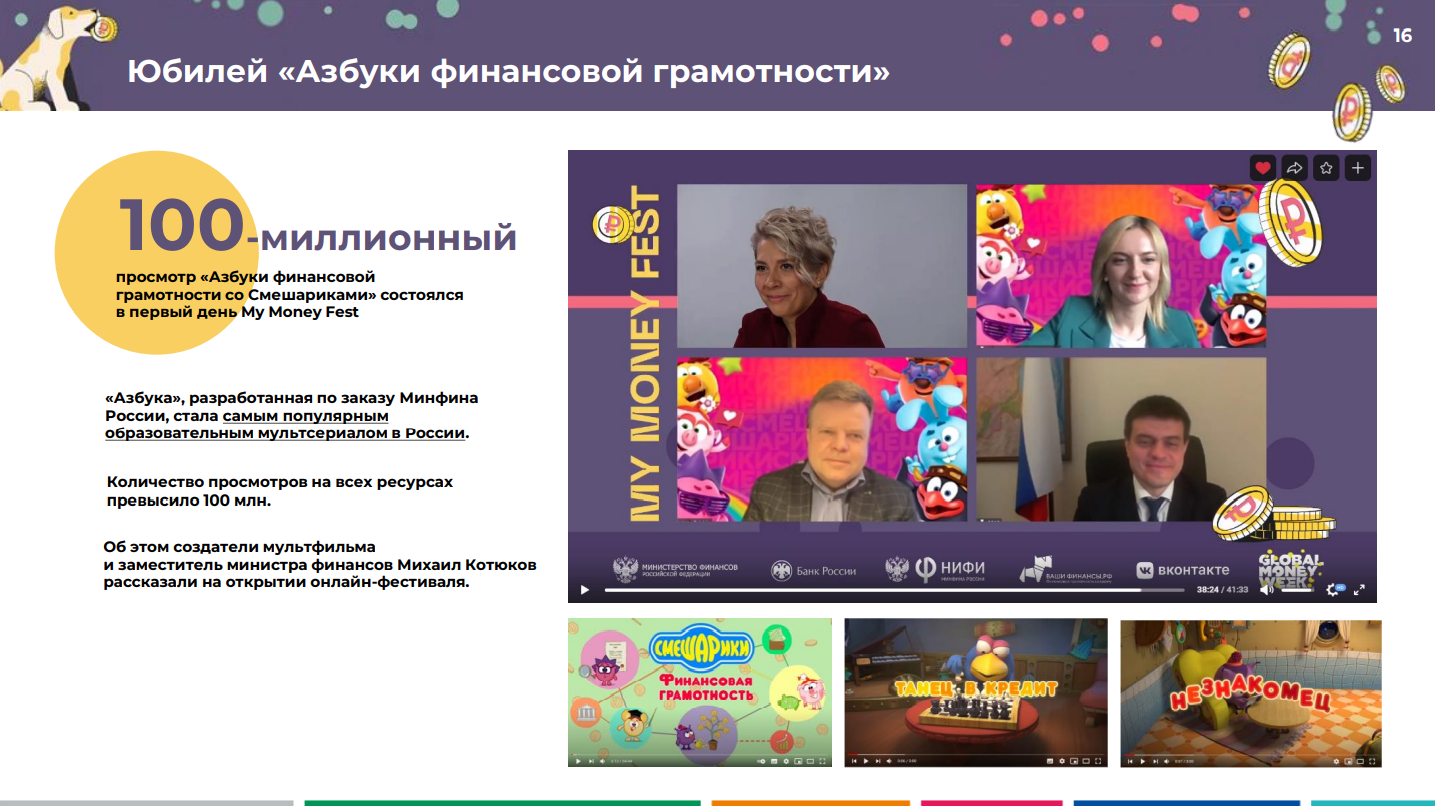This screenshot has height=806, width=1435.
Task: Play the Смешарики Финансовая грамотность video
Action: tap(578, 761)
